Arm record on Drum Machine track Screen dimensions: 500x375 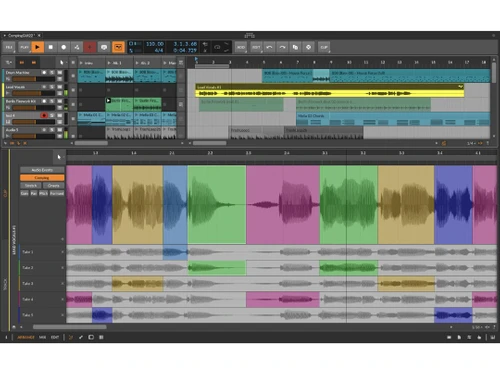pyautogui.click(x=44, y=72)
